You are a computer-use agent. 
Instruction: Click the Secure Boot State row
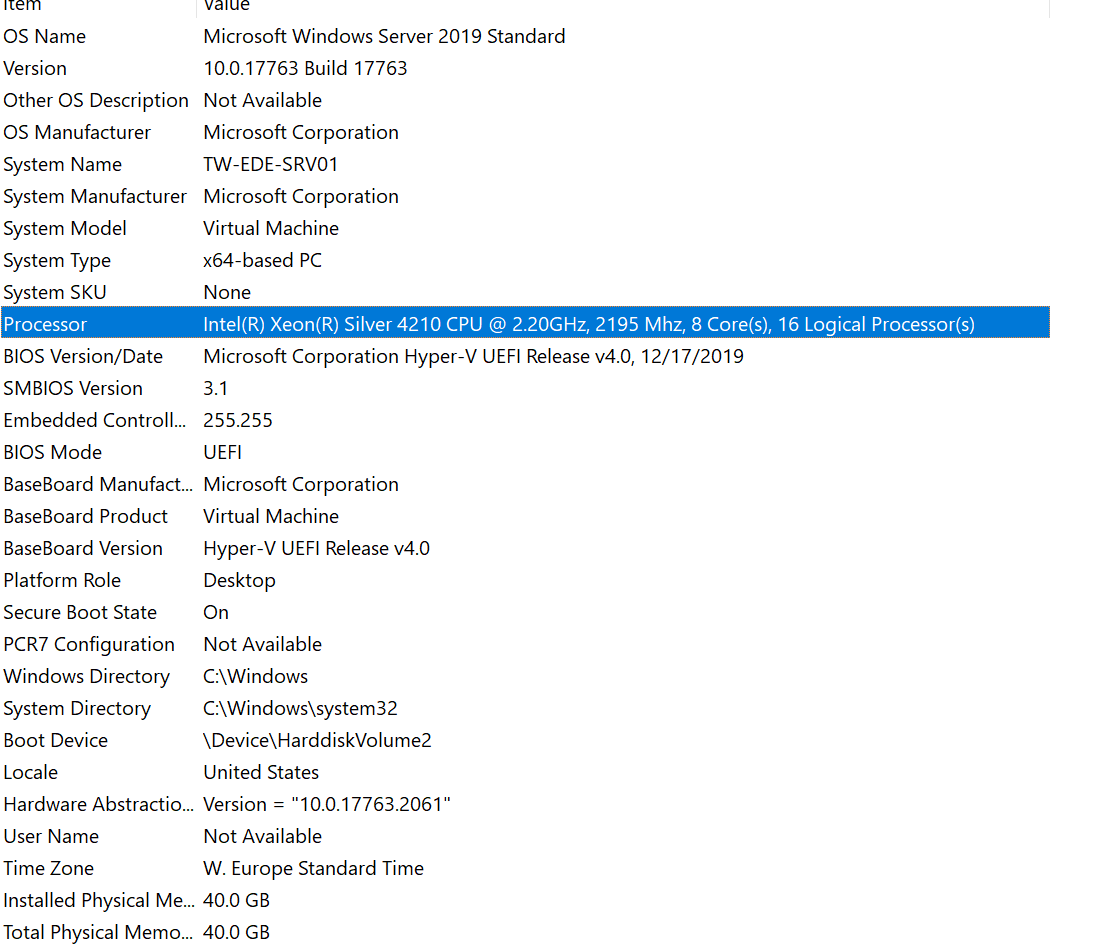[x=80, y=613]
